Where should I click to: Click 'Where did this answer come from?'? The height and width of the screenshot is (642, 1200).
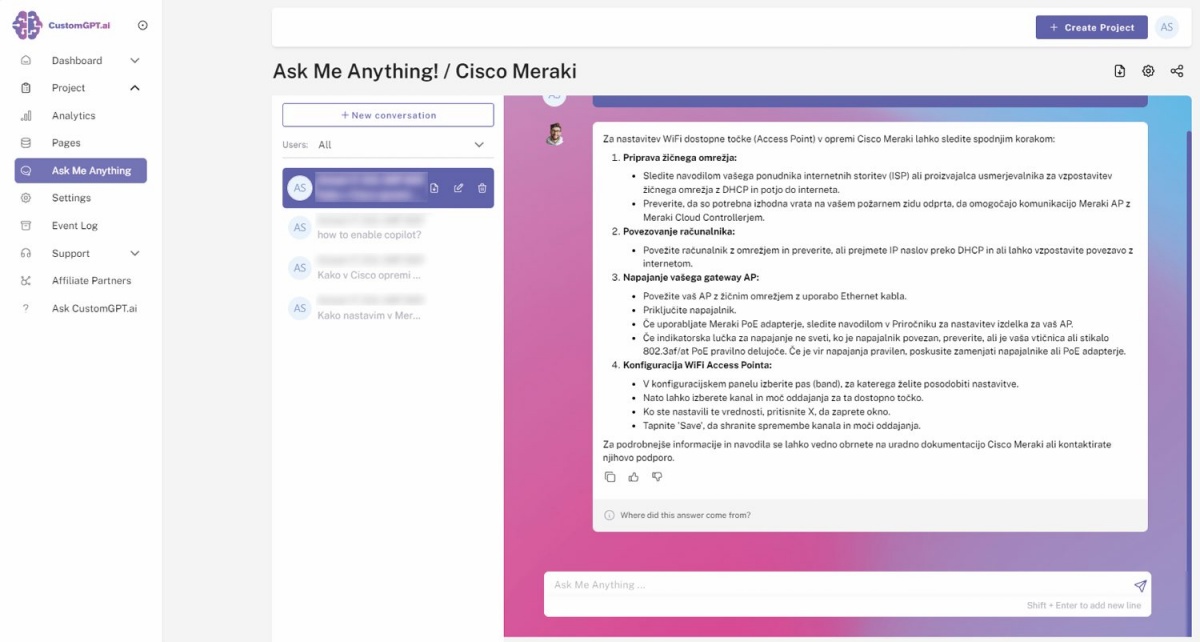tap(685, 516)
